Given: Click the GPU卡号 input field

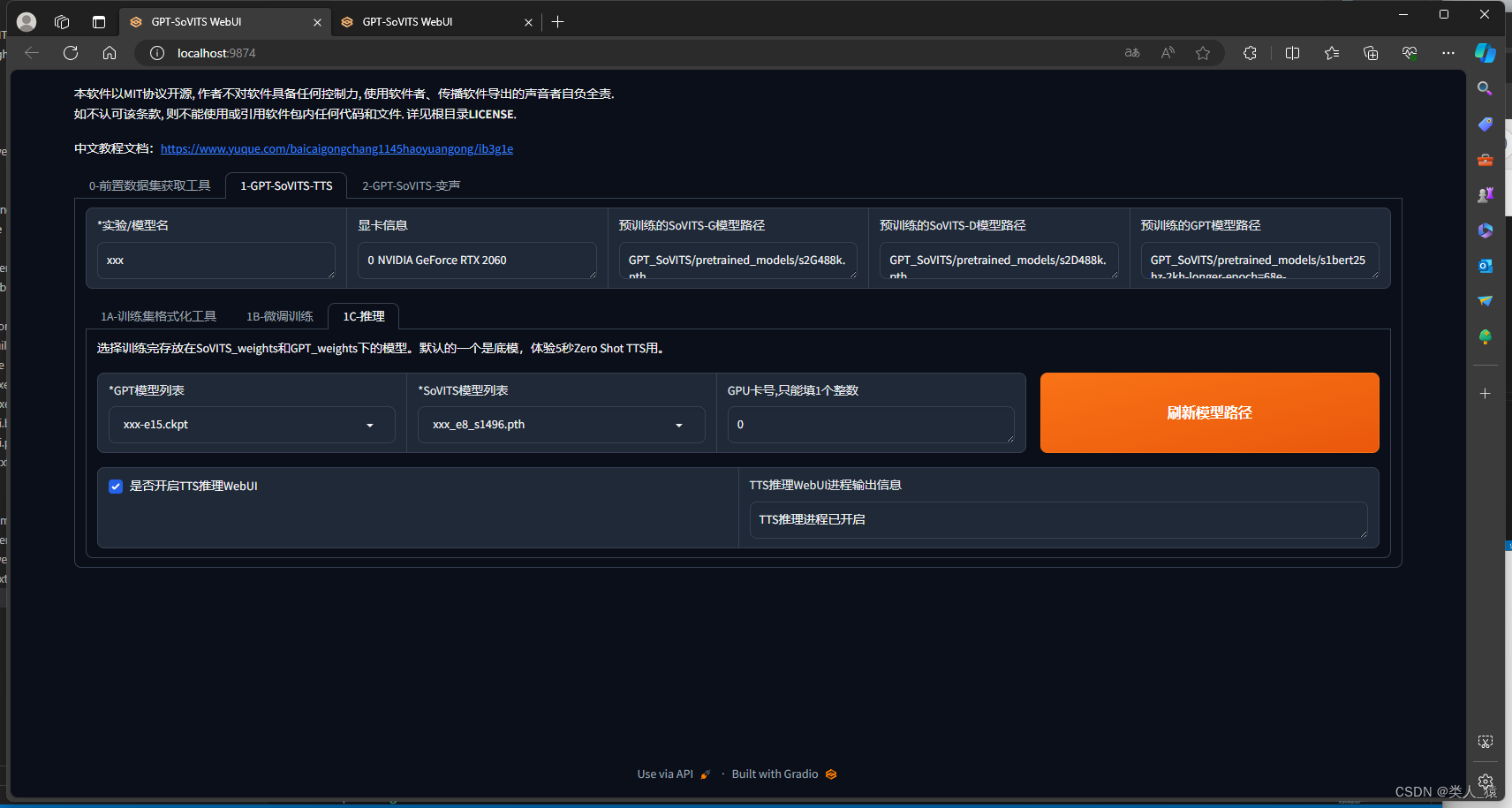Looking at the screenshot, I should click(x=871, y=425).
